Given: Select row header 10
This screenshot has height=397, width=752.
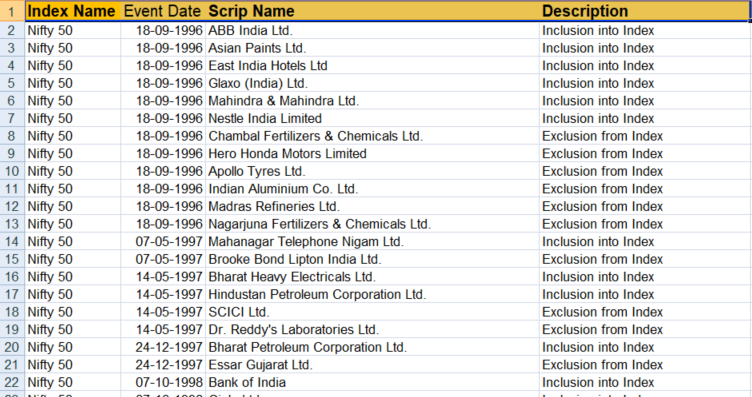Looking at the screenshot, I should coord(12,171).
